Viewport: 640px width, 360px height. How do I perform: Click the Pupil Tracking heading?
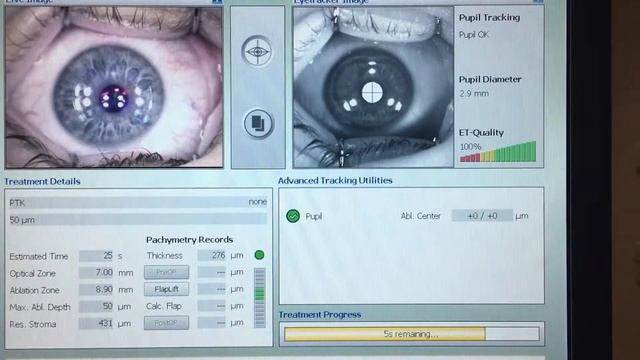click(x=489, y=18)
